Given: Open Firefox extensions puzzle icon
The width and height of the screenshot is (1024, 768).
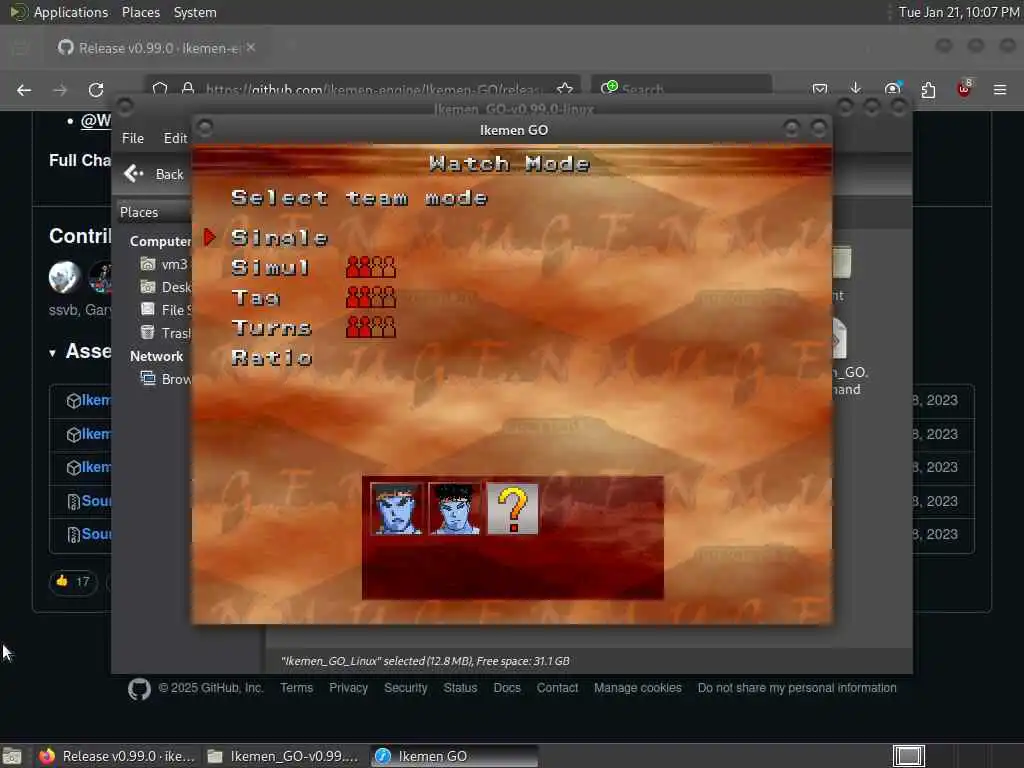Looking at the screenshot, I should (928, 89).
